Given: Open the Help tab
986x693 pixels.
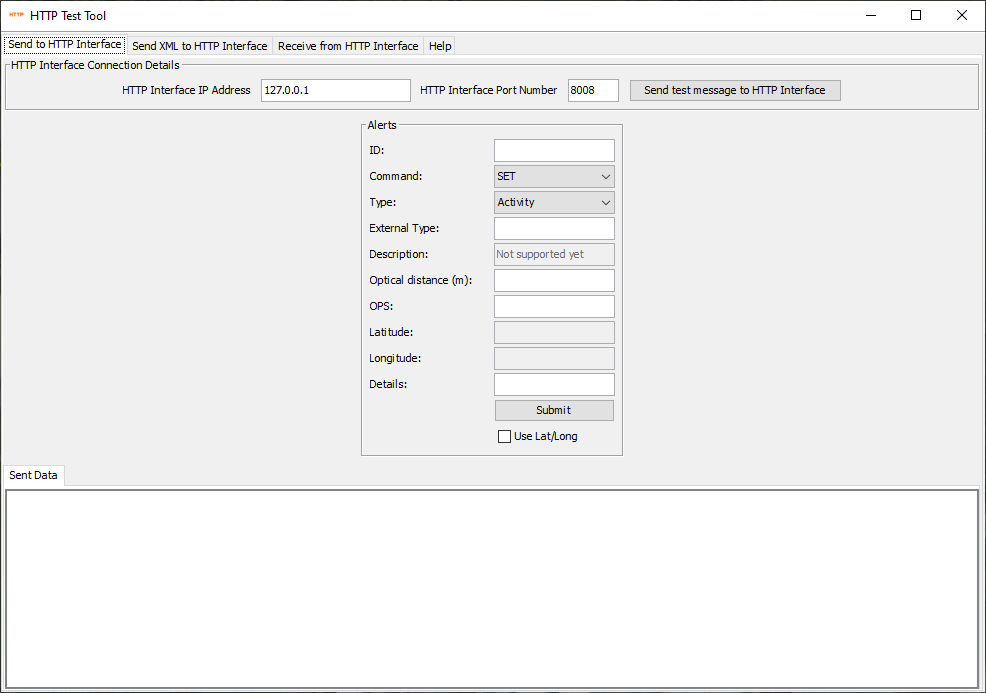Looking at the screenshot, I should [x=439, y=45].
